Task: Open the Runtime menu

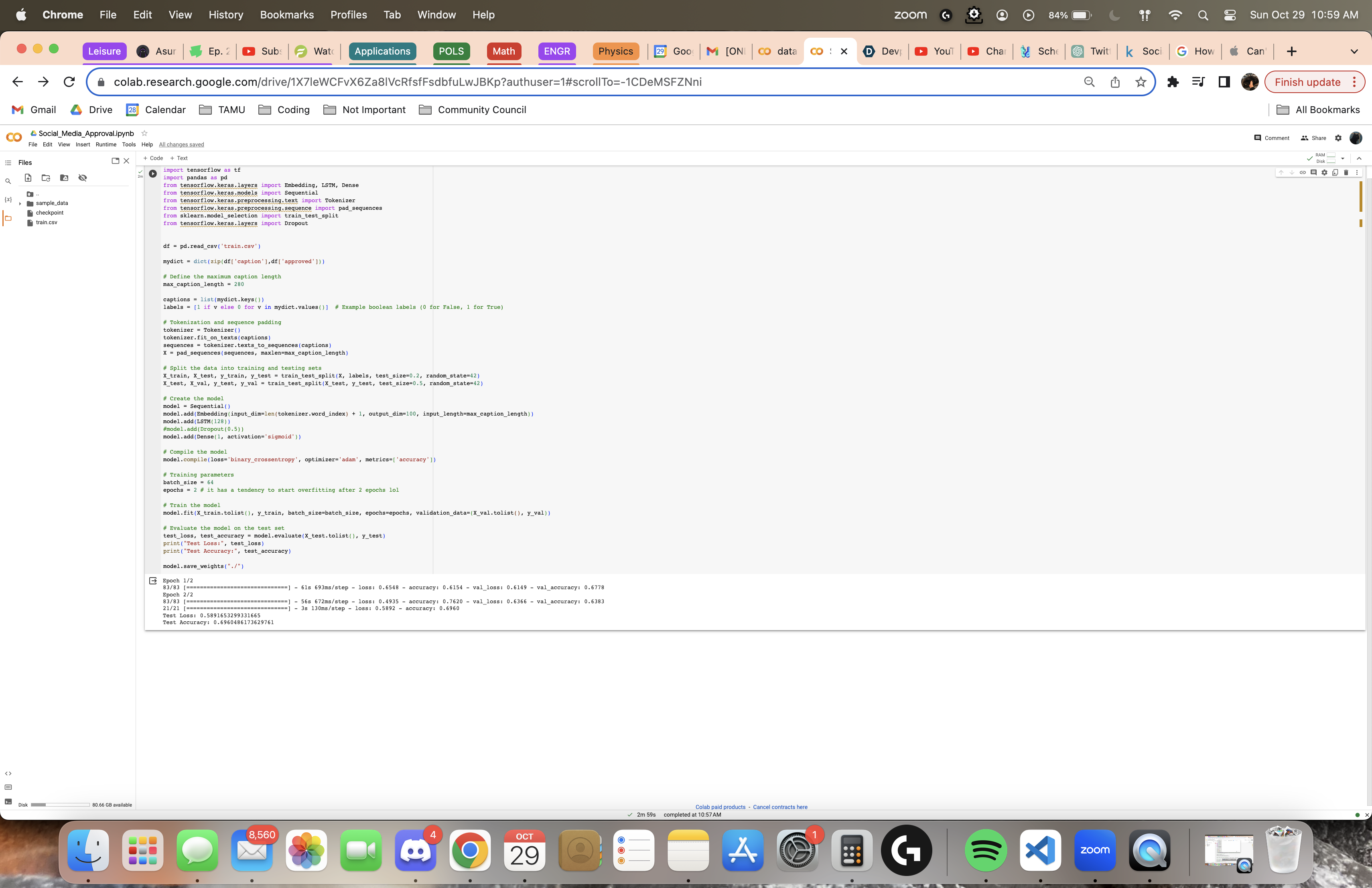Action: pyautogui.click(x=106, y=145)
